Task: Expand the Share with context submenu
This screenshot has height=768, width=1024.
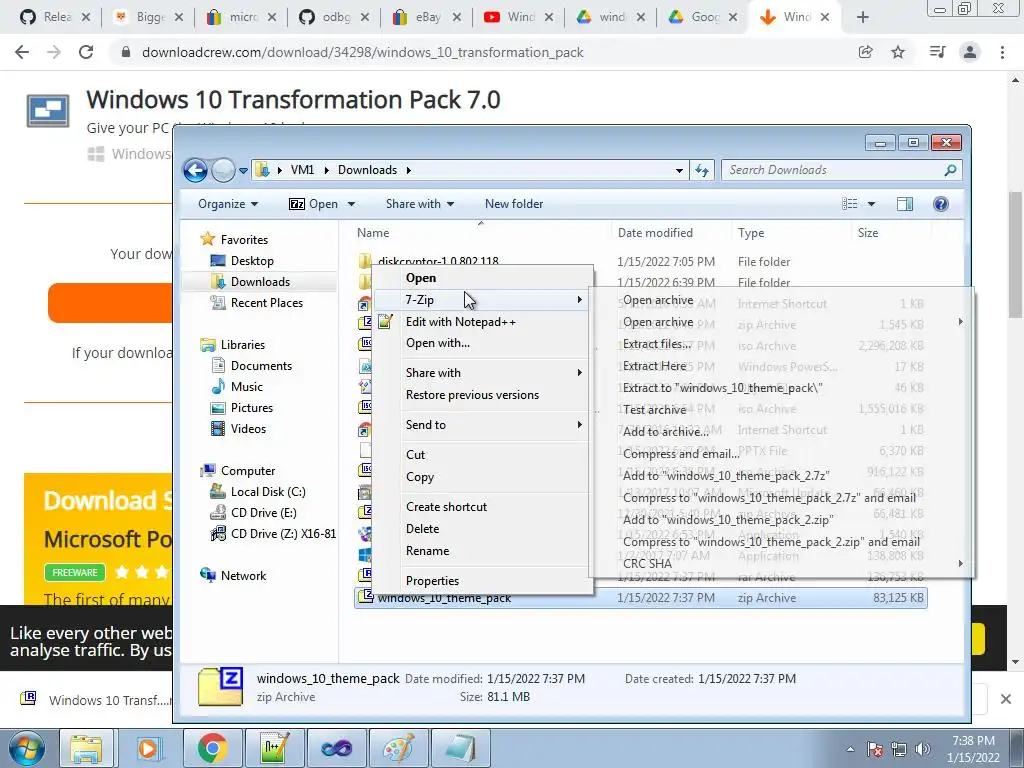Action: pos(482,373)
